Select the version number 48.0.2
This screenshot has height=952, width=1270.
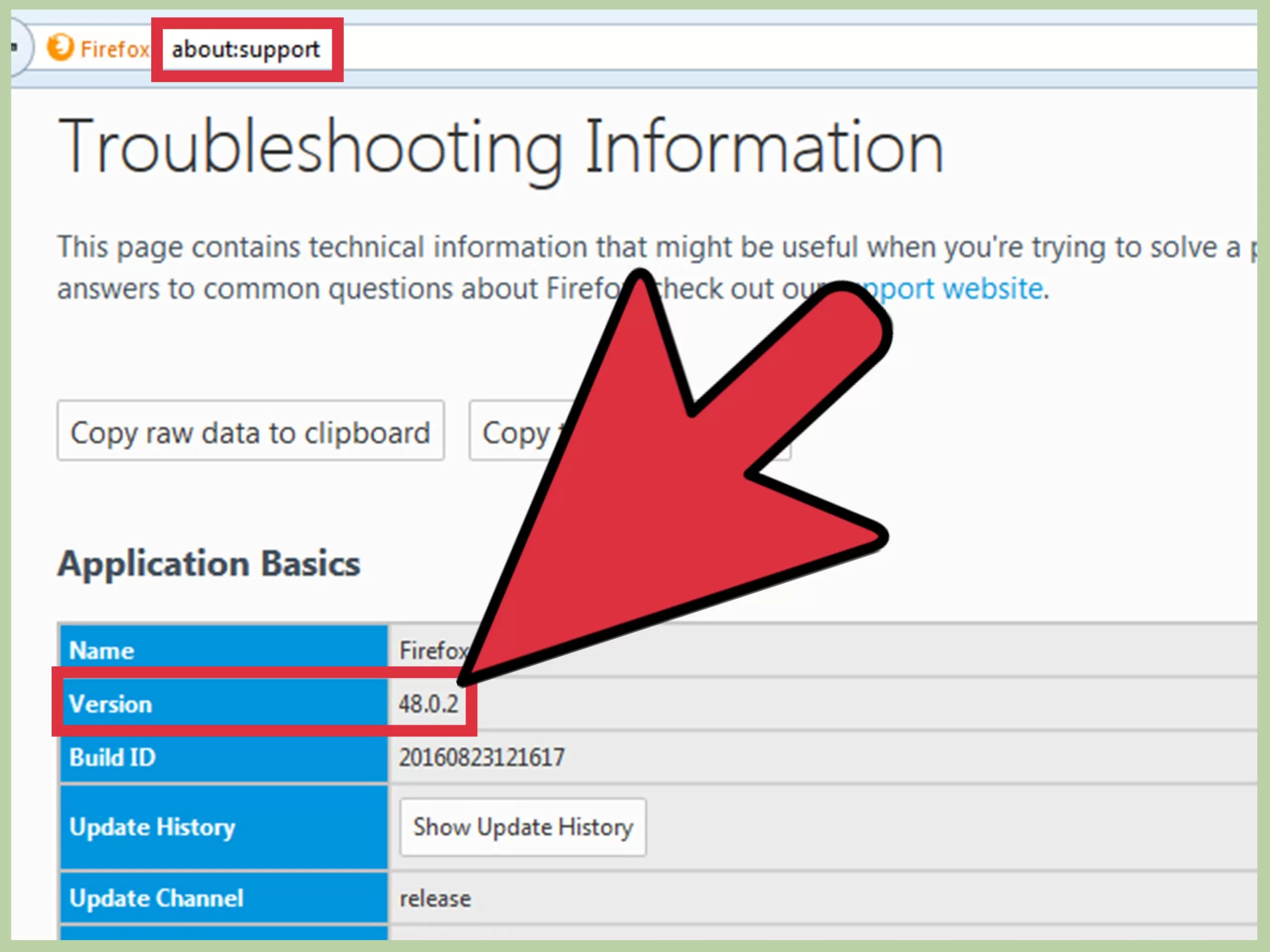pos(428,704)
